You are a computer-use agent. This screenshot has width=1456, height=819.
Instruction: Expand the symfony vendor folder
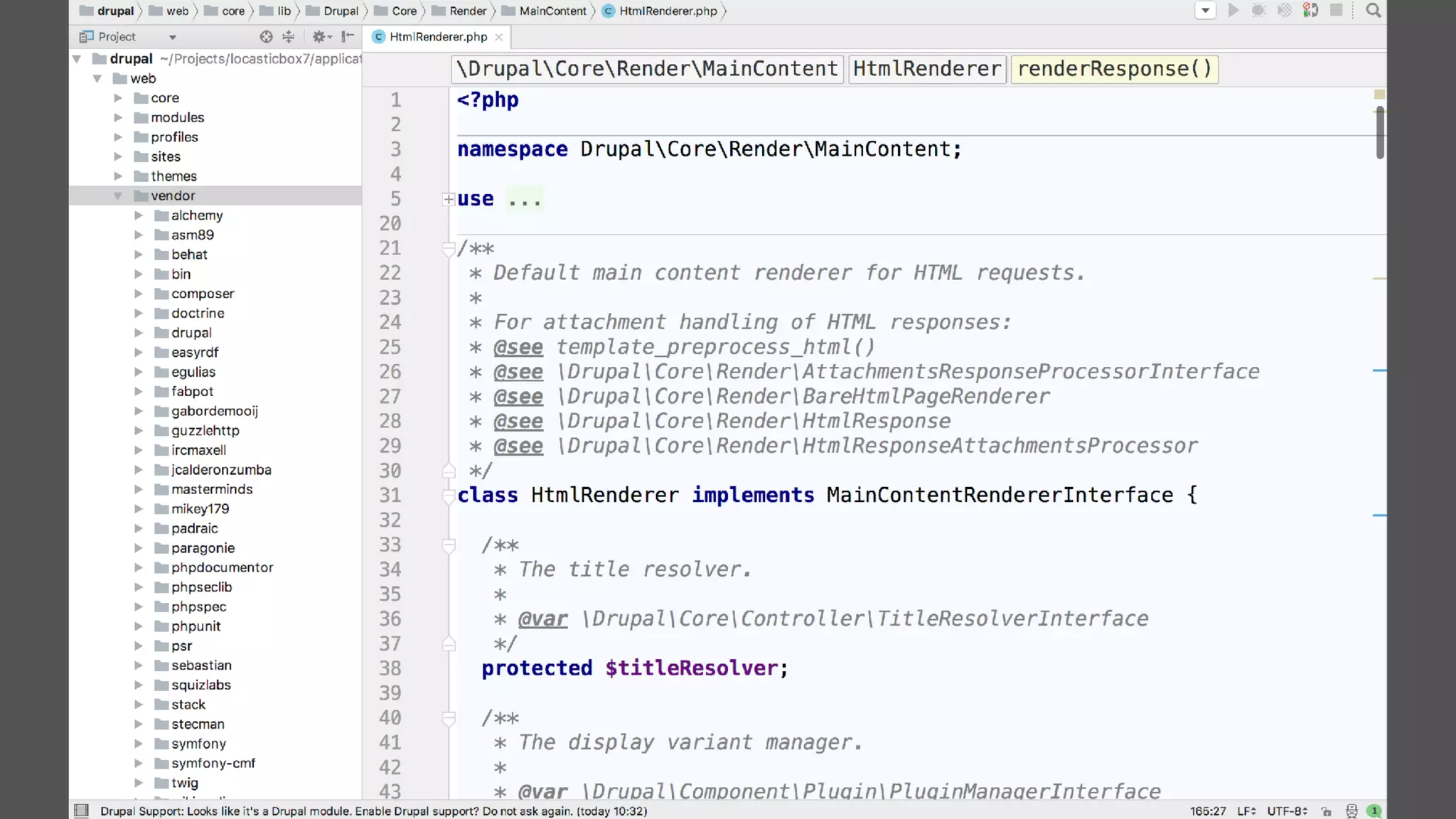click(139, 744)
